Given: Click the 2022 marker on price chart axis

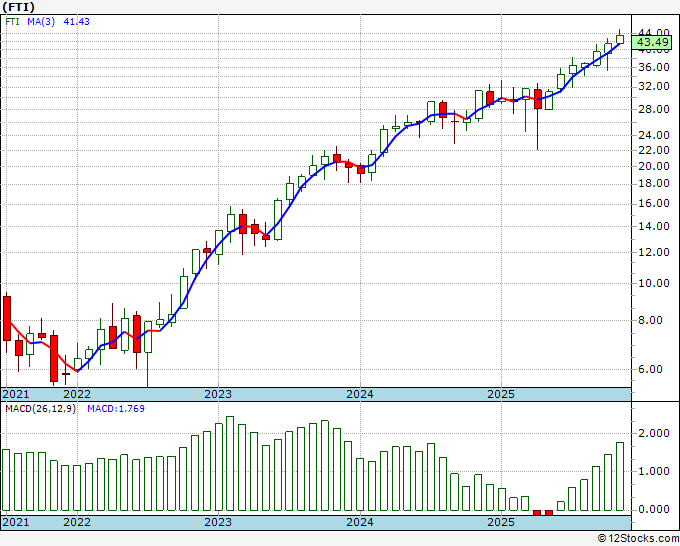Looking at the screenshot, I should [76, 394].
